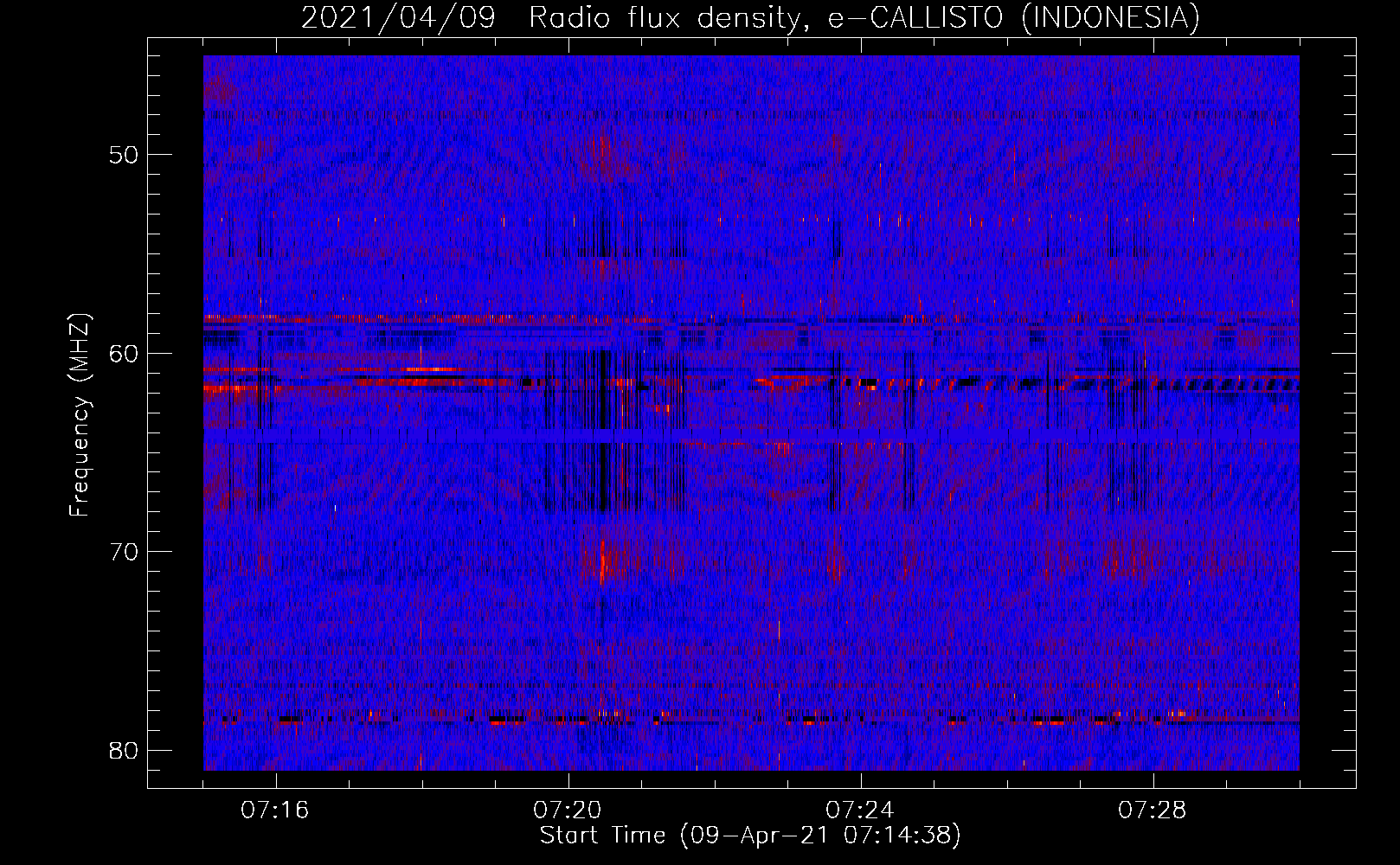The width and height of the screenshot is (1400, 865).
Task: Click the "60" frequency tick label
Action: [125, 353]
